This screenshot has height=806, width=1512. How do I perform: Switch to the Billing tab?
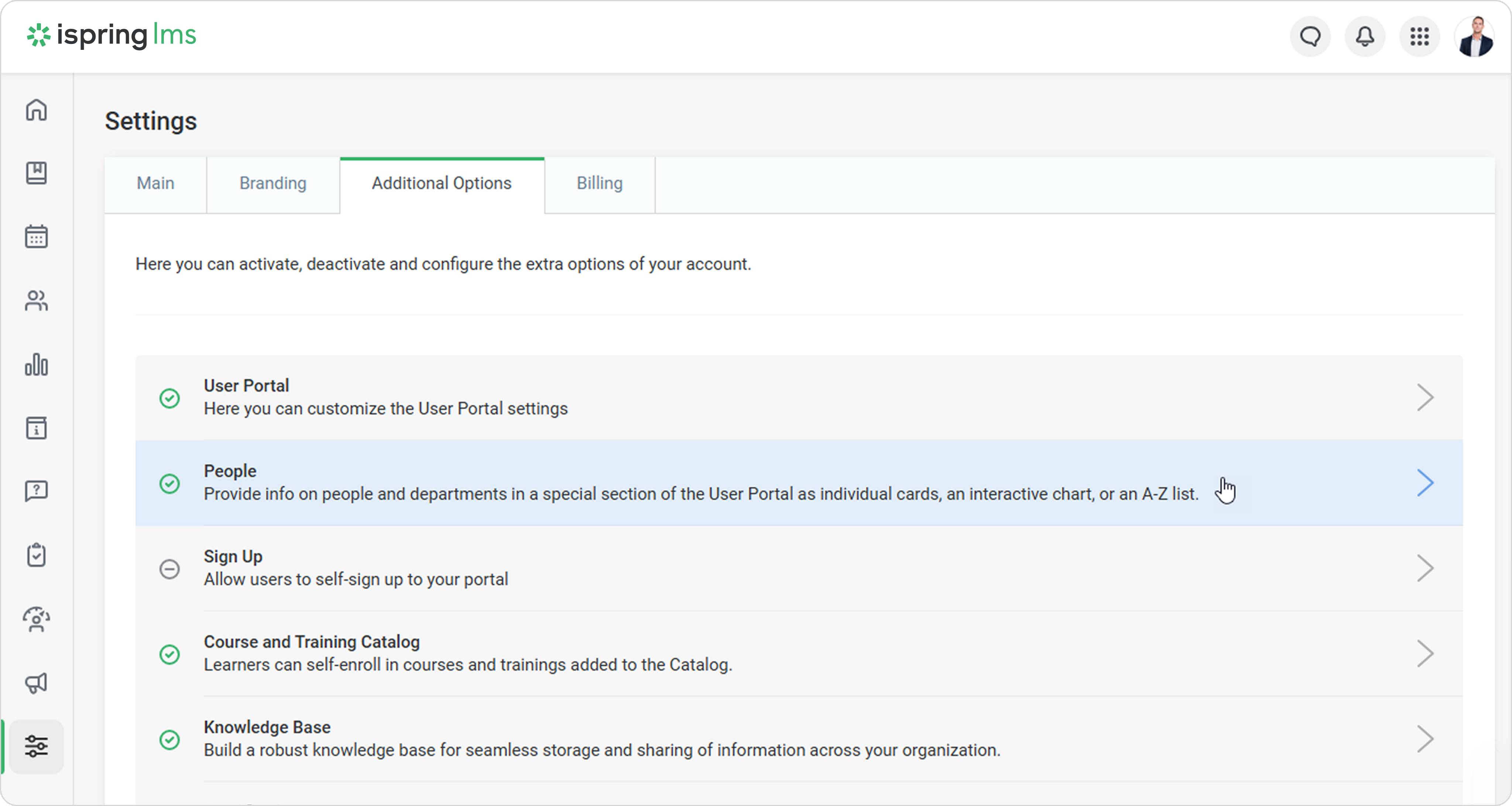599,184
